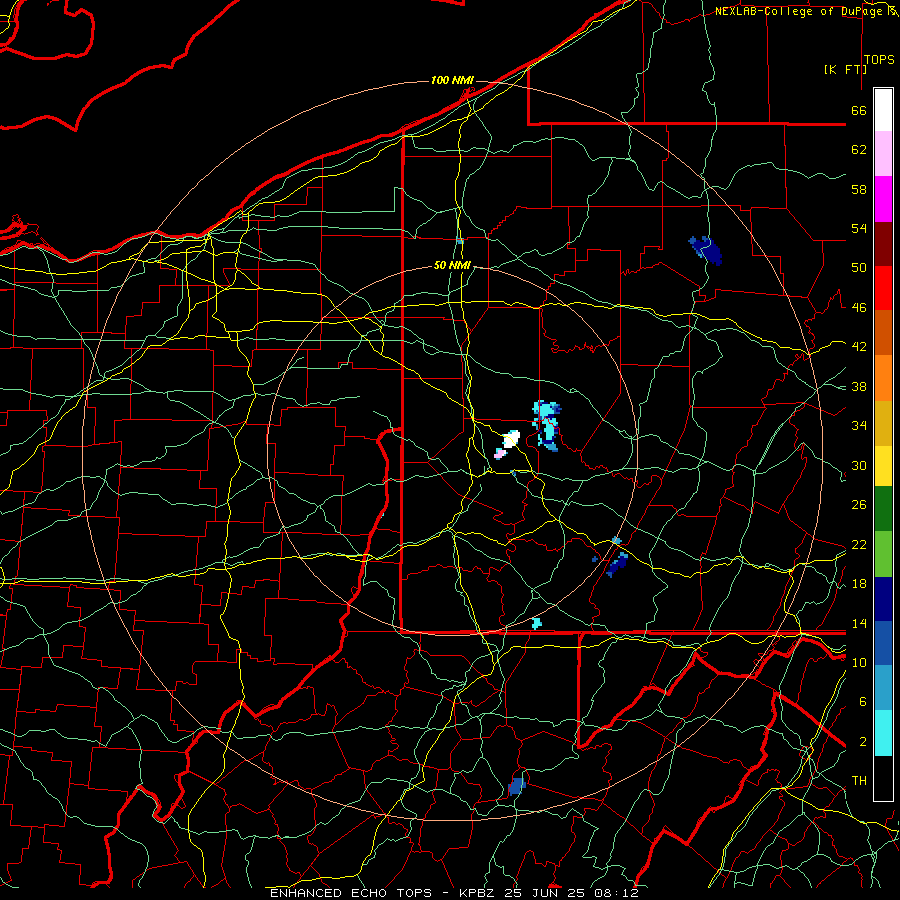
Task: Click the legend value '58'
Action: (859, 189)
